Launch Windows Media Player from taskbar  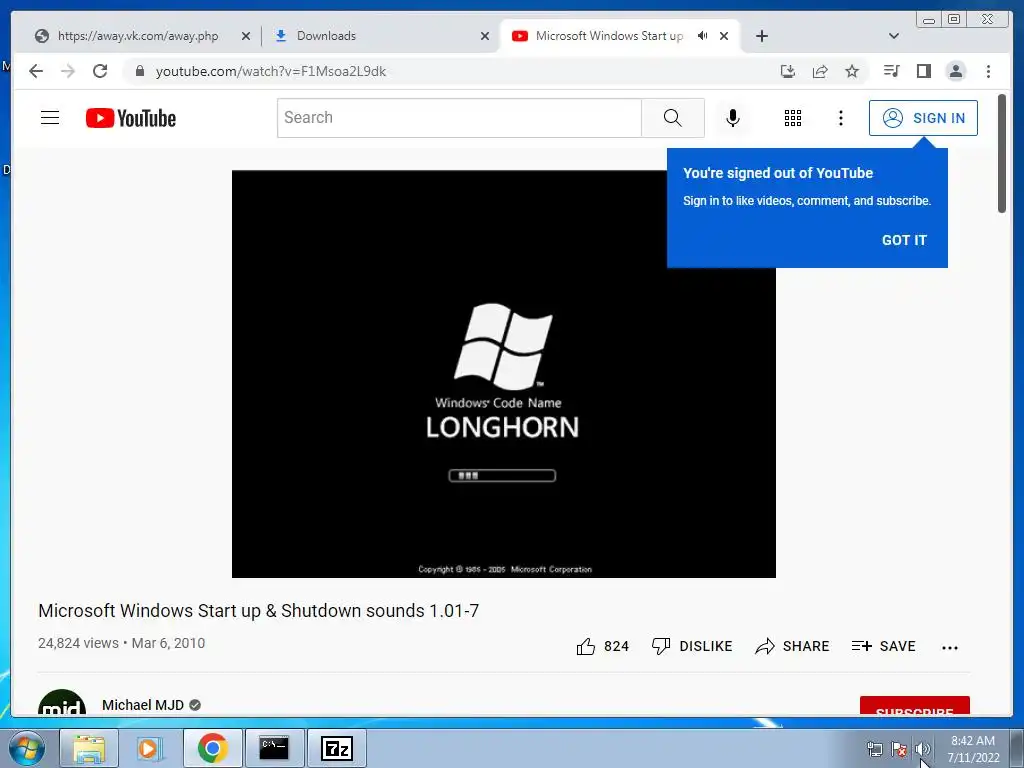click(150, 748)
